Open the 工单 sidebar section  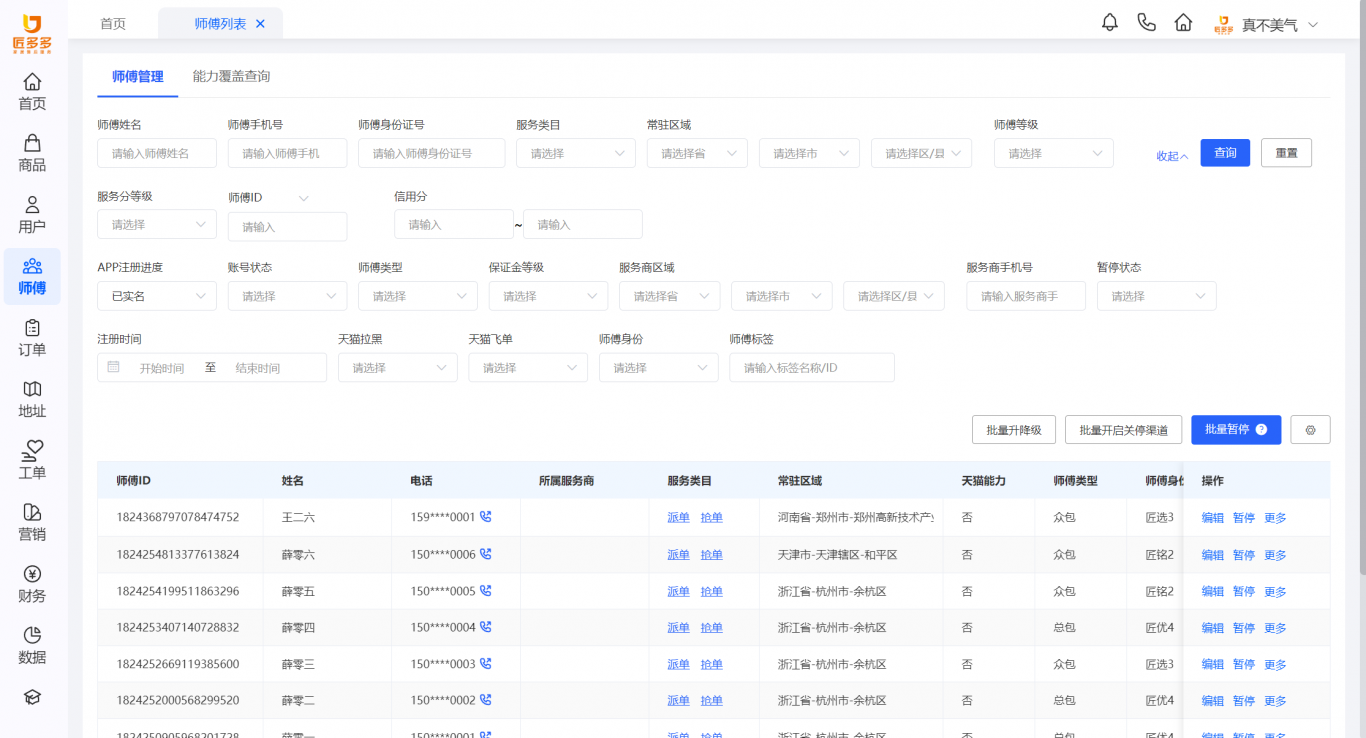pyautogui.click(x=32, y=461)
